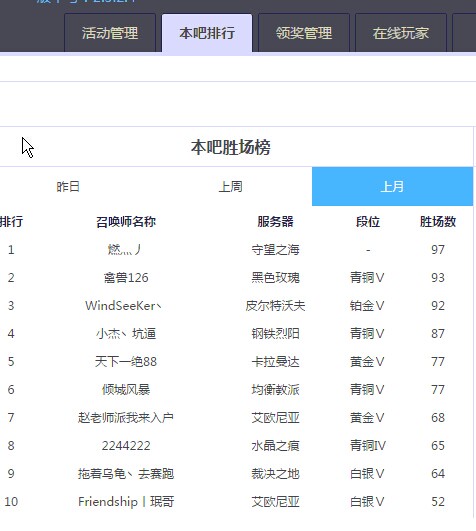Select summoner 2244222
Screen dimensions: 476x531
coord(126,446)
